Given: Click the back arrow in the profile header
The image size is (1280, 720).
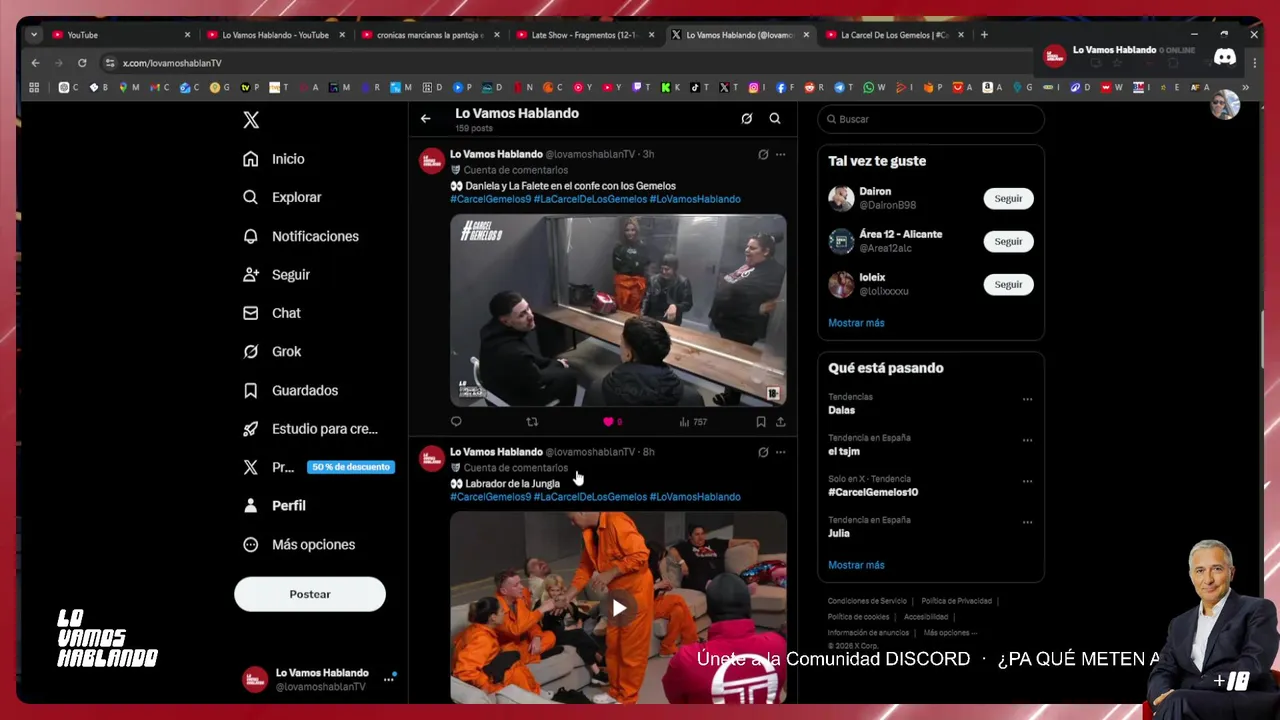Looking at the screenshot, I should pyautogui.click(x=426, y=119).
